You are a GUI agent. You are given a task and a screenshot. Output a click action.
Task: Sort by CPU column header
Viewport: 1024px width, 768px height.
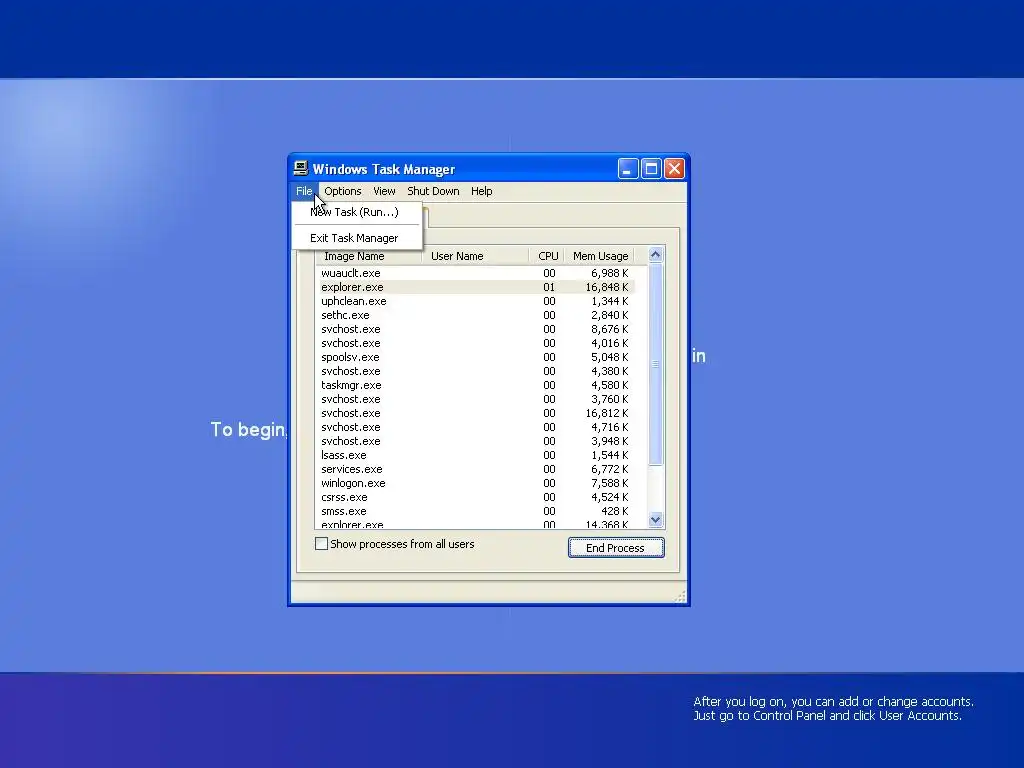click(x=547, y=256)
